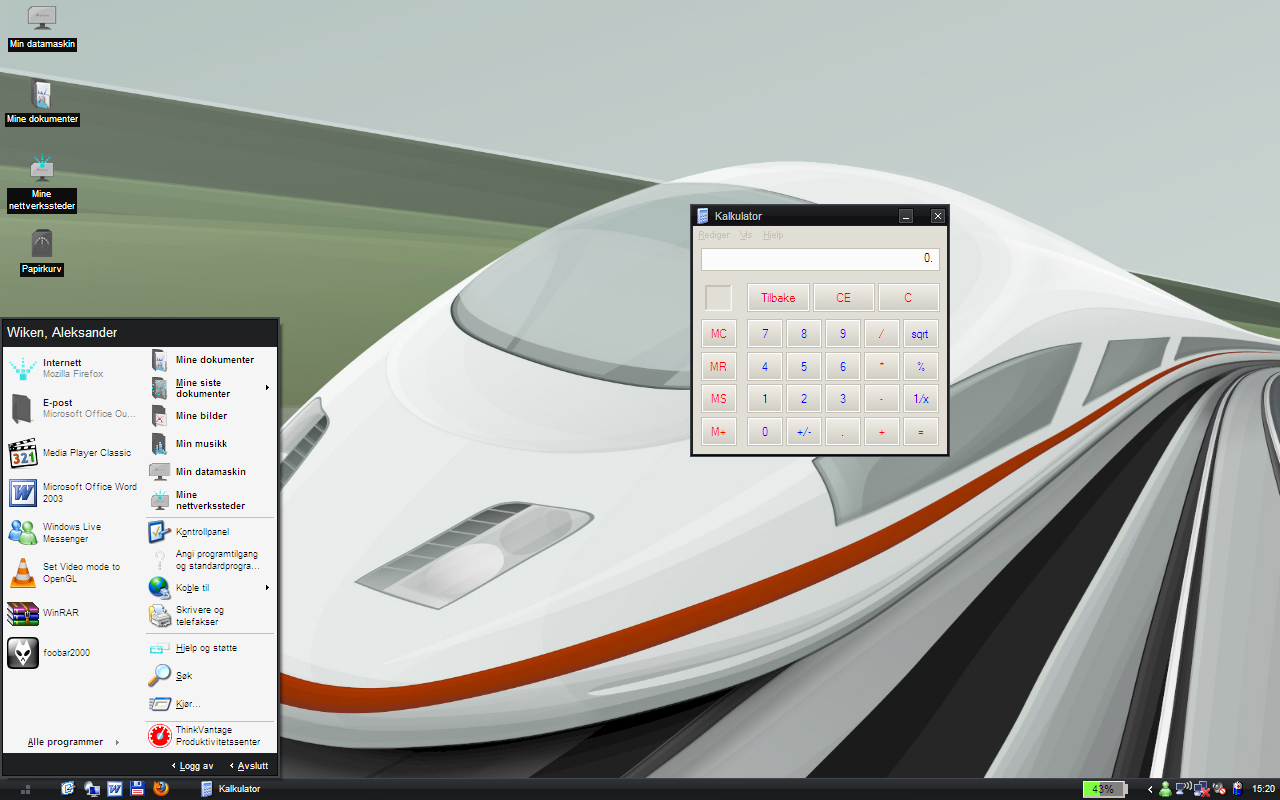
Task: Click digit 7 in Kalkulator
Action: point(765,334)
